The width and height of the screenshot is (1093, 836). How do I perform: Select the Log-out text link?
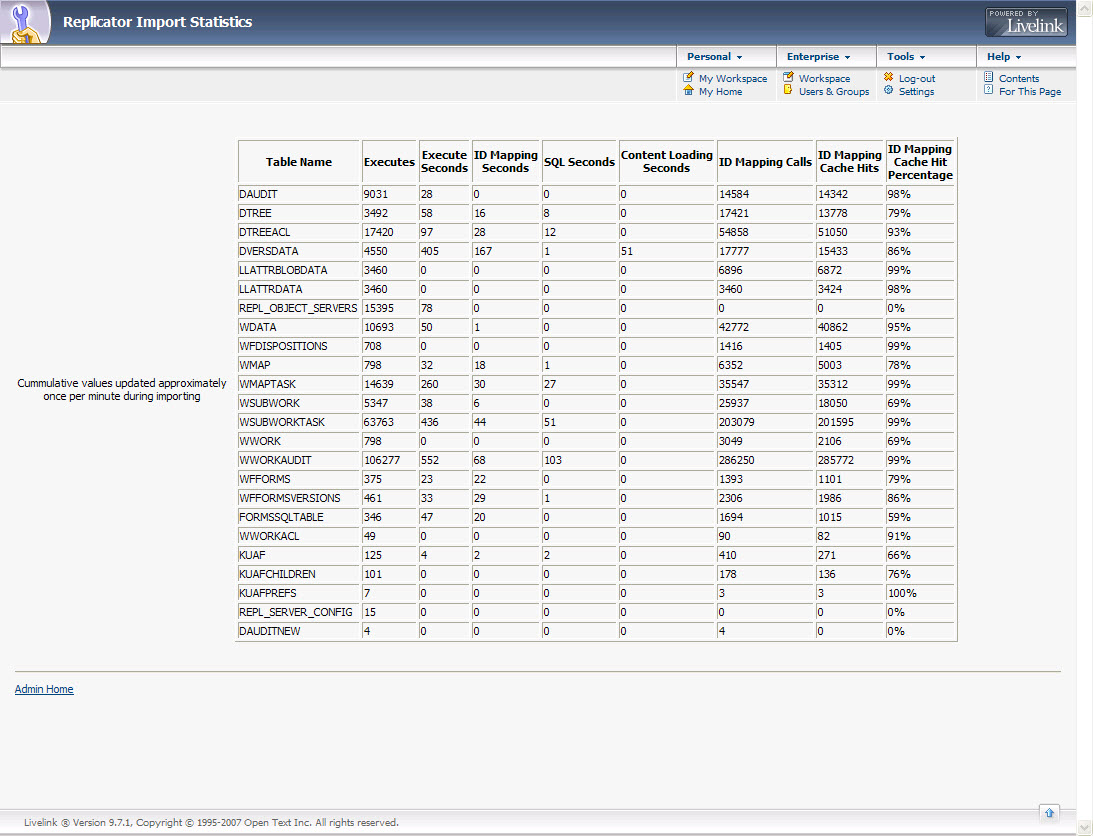tap(917, 79)
